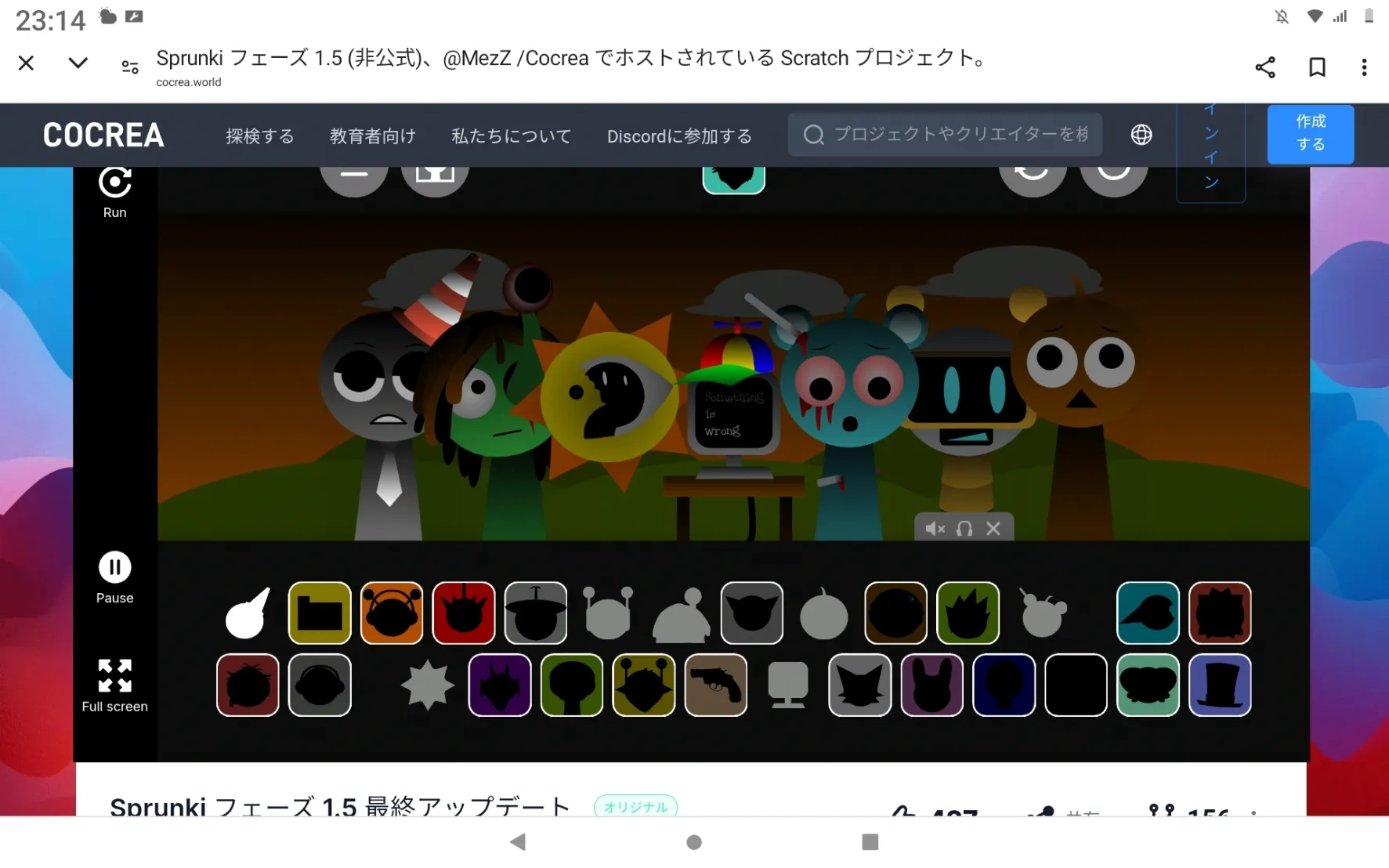Enter Full screen mode
The image size is (1389, 868).
(x=114, y=685)
